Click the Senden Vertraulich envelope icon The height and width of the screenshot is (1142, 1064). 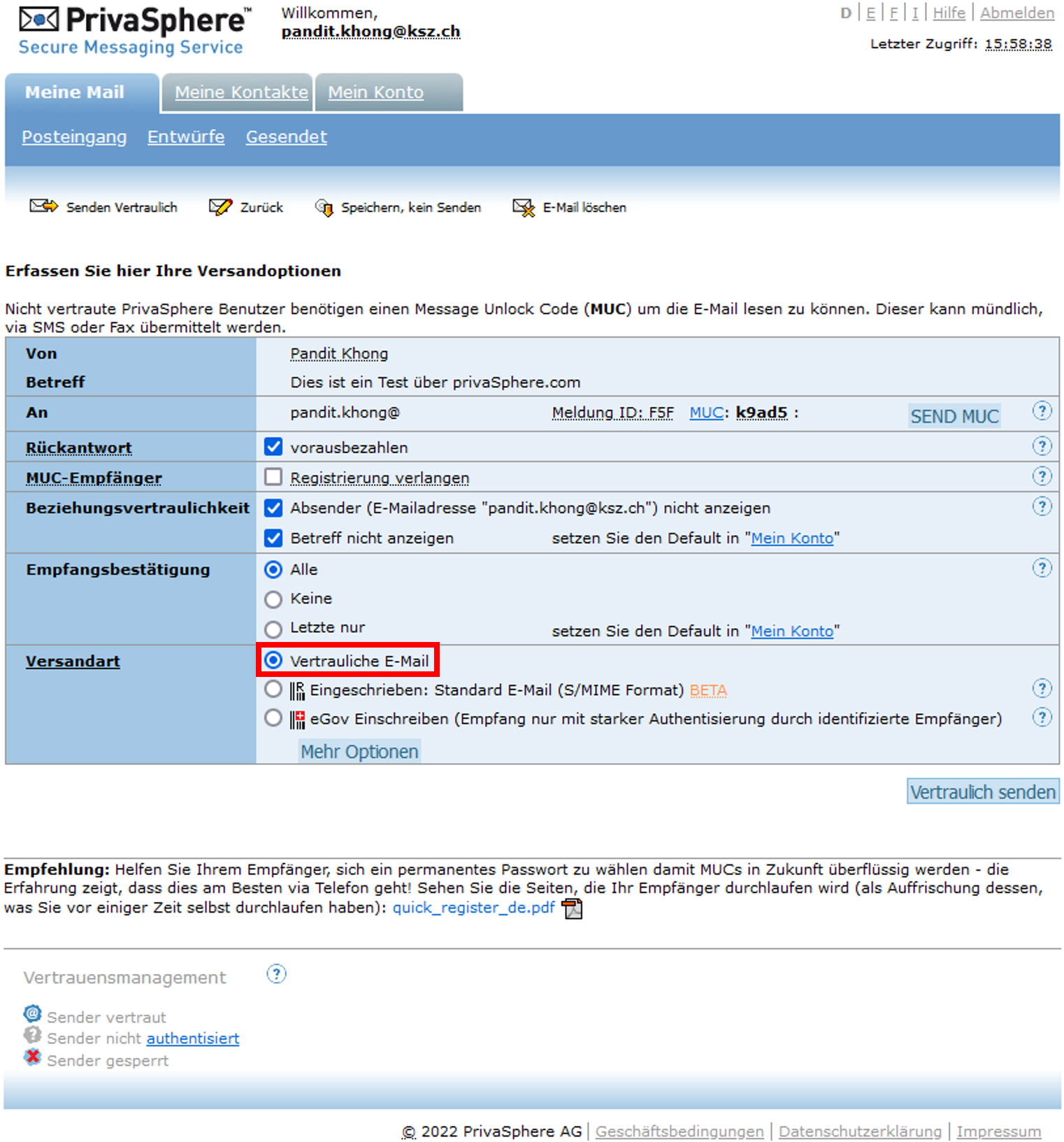43,206
